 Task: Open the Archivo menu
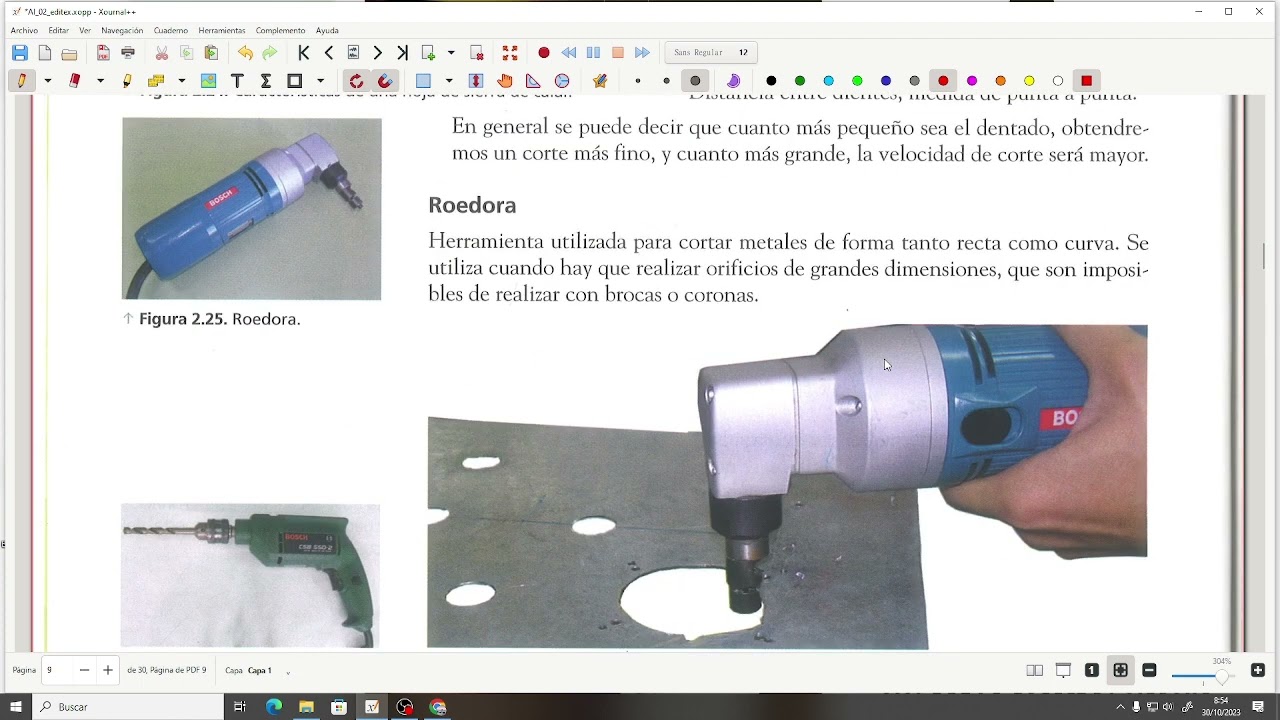coord(24,31)
